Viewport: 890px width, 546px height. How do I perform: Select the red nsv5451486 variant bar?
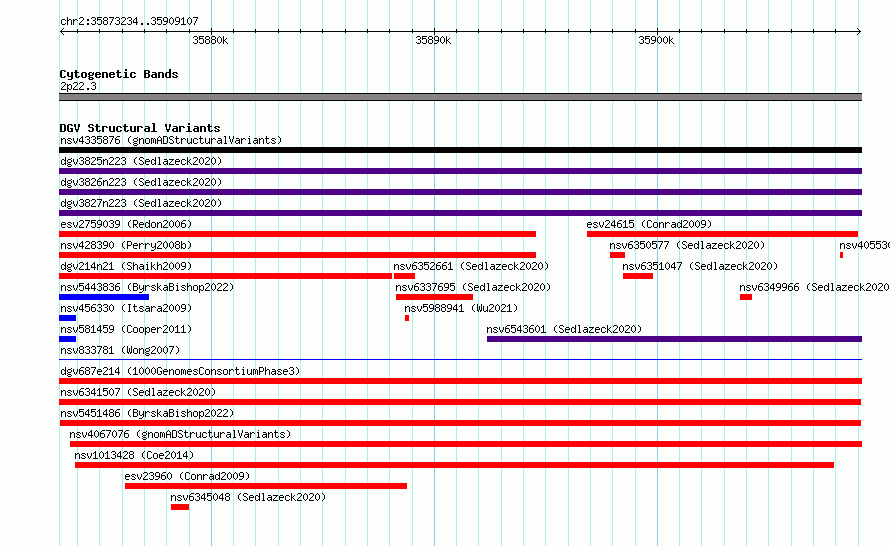[x=460, y=423]
